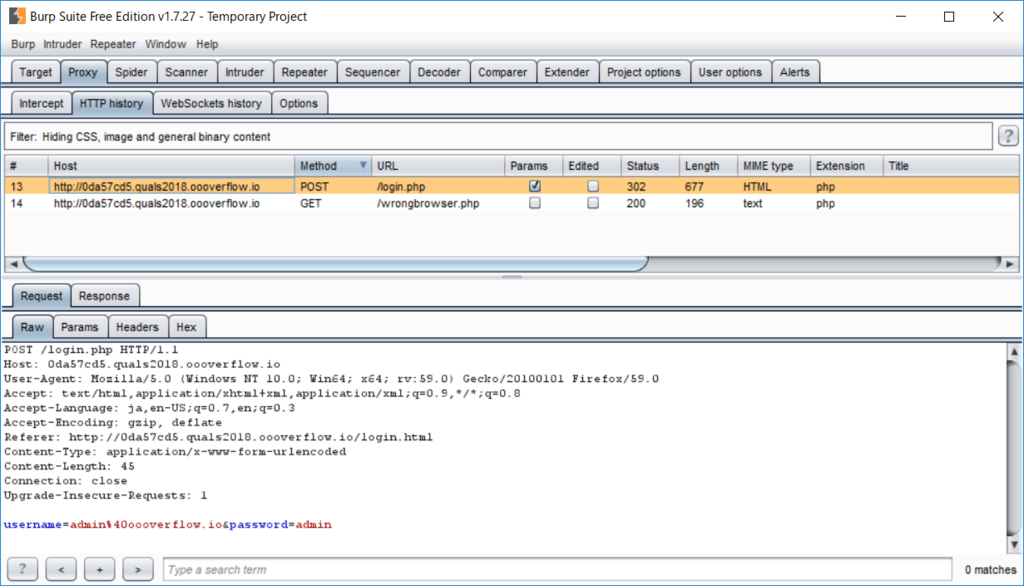The image size is (1024, 586).
Task: Switch request view to Headers tab
Action: click(137, 327)
